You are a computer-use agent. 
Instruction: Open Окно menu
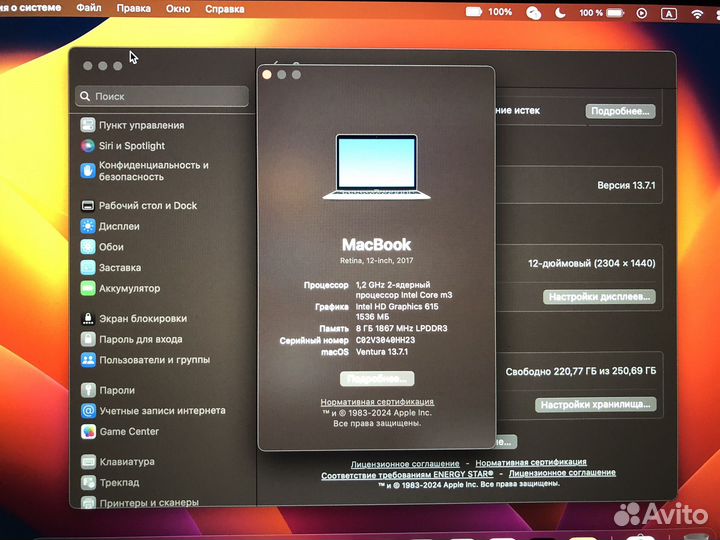178,9
